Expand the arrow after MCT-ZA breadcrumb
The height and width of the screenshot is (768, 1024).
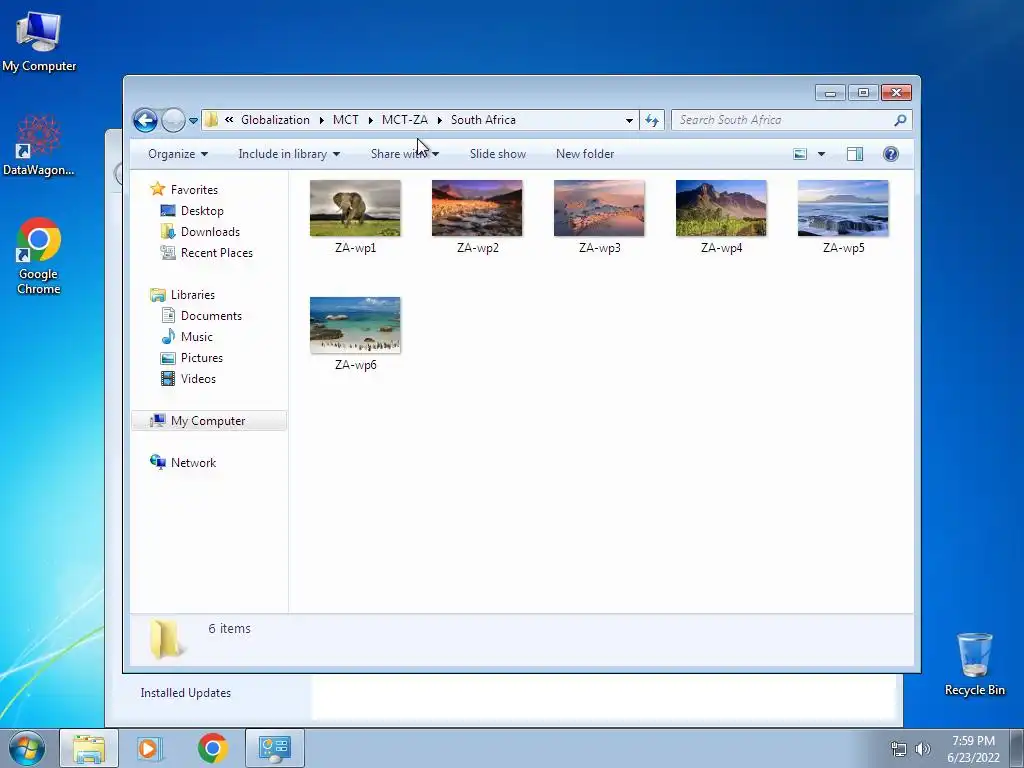click(x=440, y=120)
